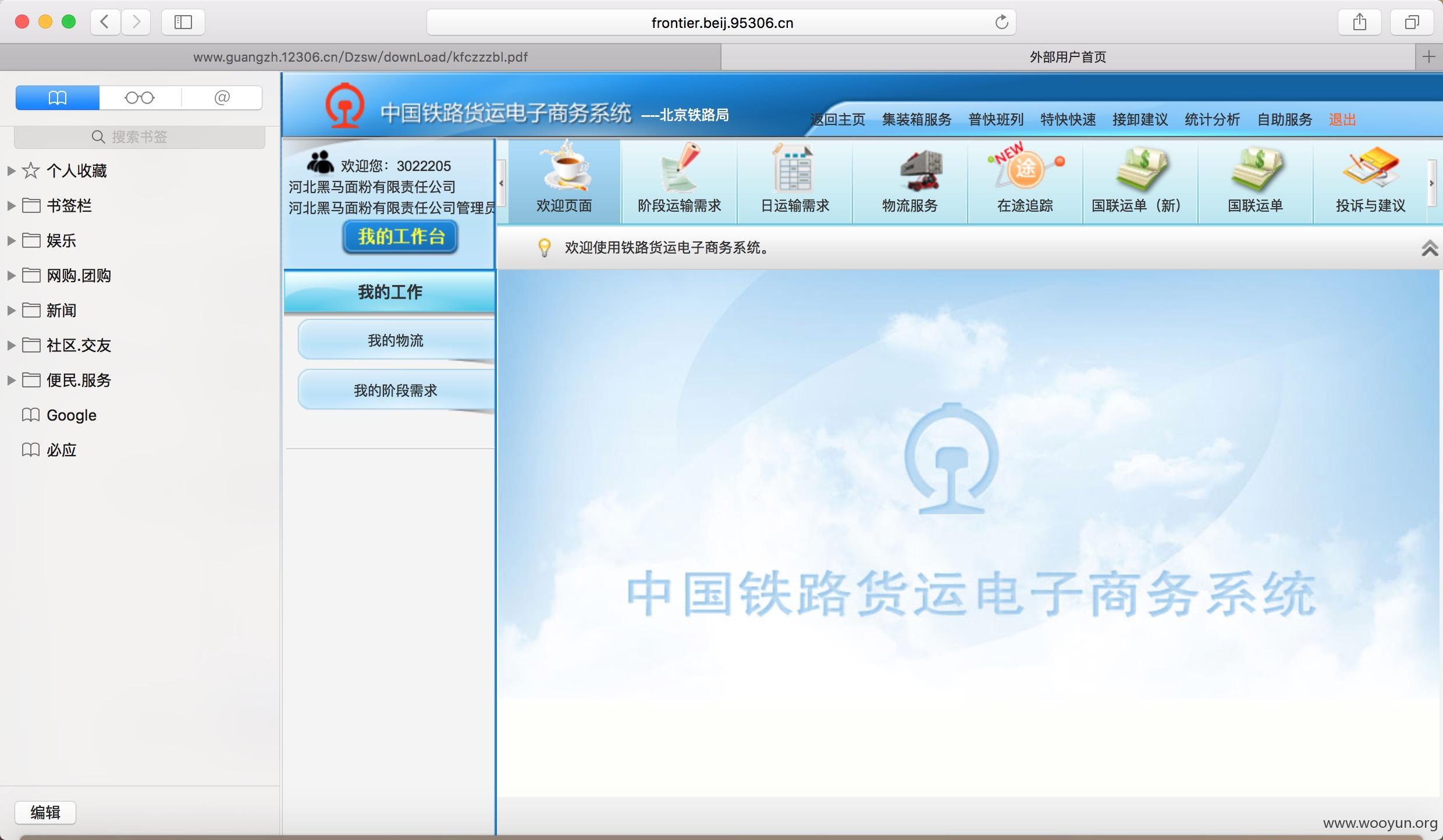Open 日运输需求 calendar icon
This screenshot has height=840, width=1443.
tap(794, 168)
